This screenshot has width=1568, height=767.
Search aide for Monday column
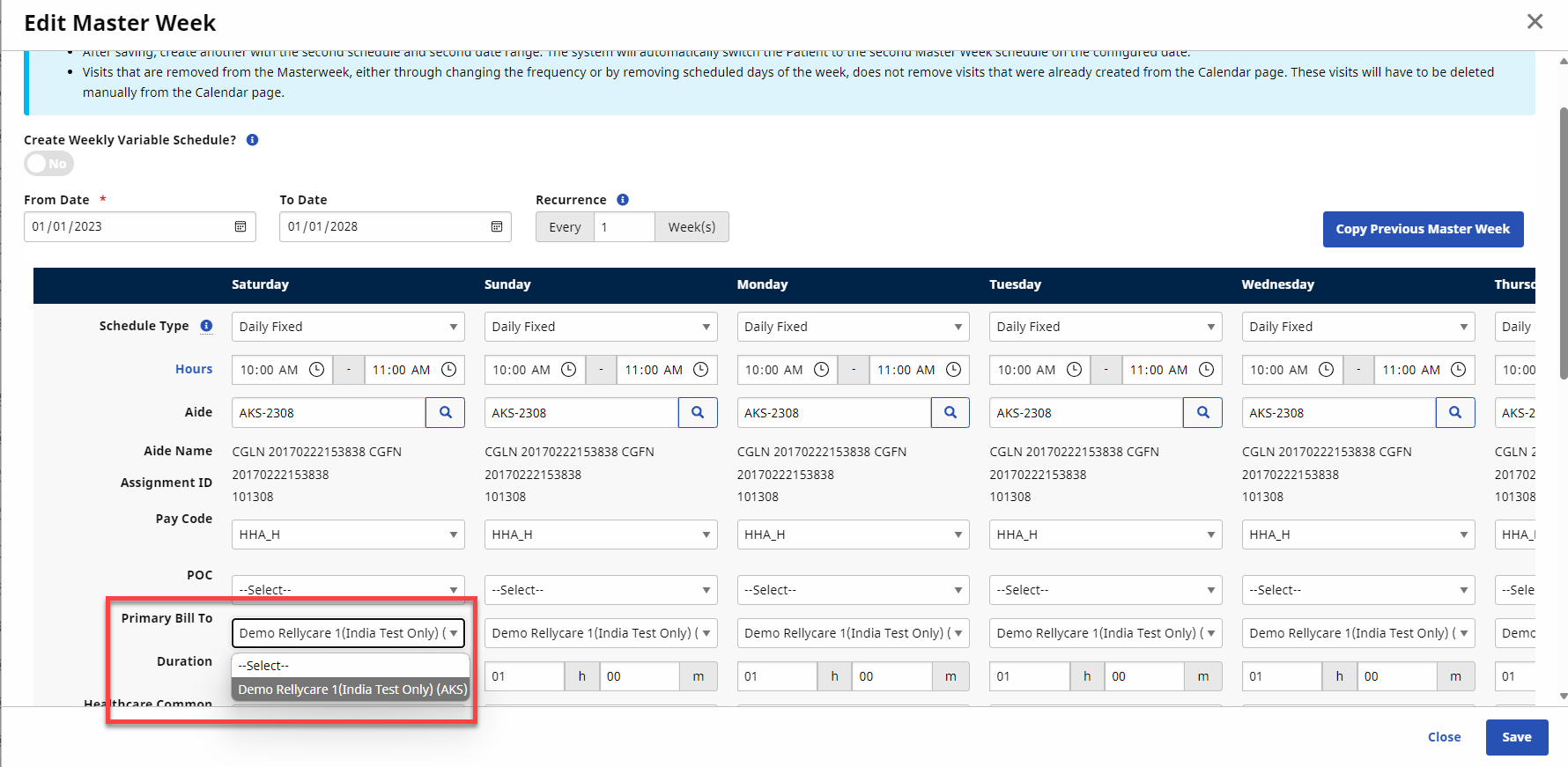tap(950, 412)
